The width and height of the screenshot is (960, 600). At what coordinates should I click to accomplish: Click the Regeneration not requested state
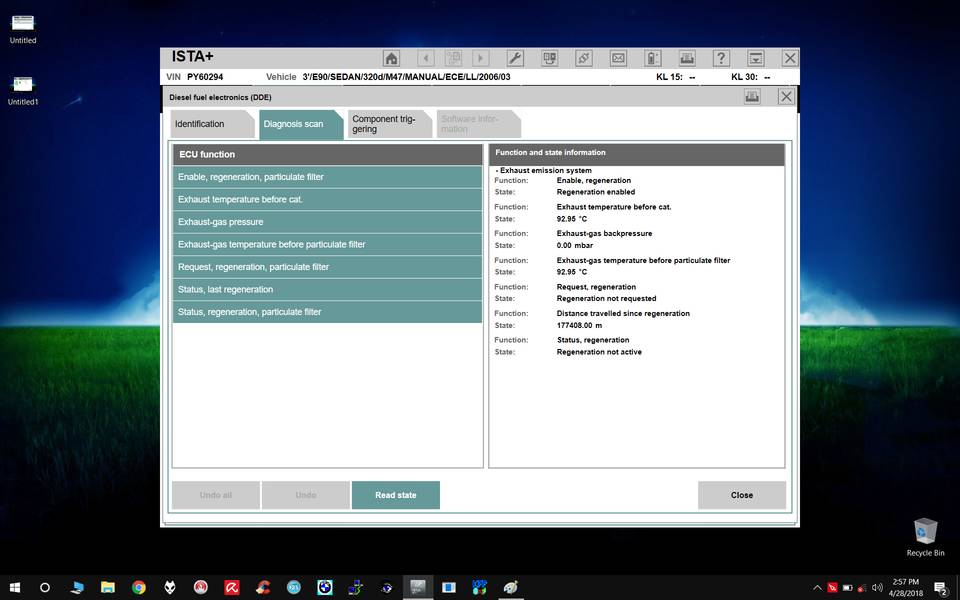coord(606,299)
